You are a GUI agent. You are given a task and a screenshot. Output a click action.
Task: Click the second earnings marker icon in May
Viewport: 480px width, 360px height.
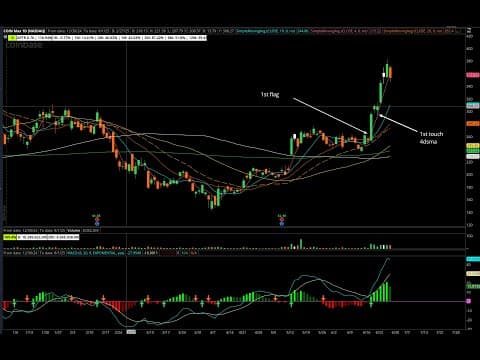click(x=282, y=220)
